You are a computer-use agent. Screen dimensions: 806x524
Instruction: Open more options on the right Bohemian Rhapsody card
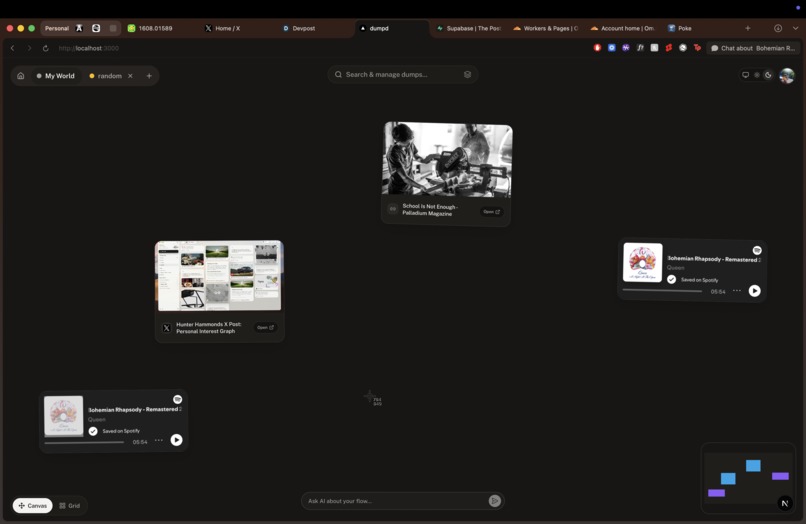pos(737,291)
